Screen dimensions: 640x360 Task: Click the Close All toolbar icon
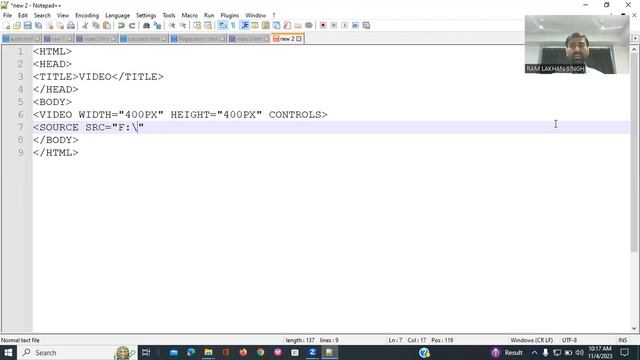click(60, 25)
